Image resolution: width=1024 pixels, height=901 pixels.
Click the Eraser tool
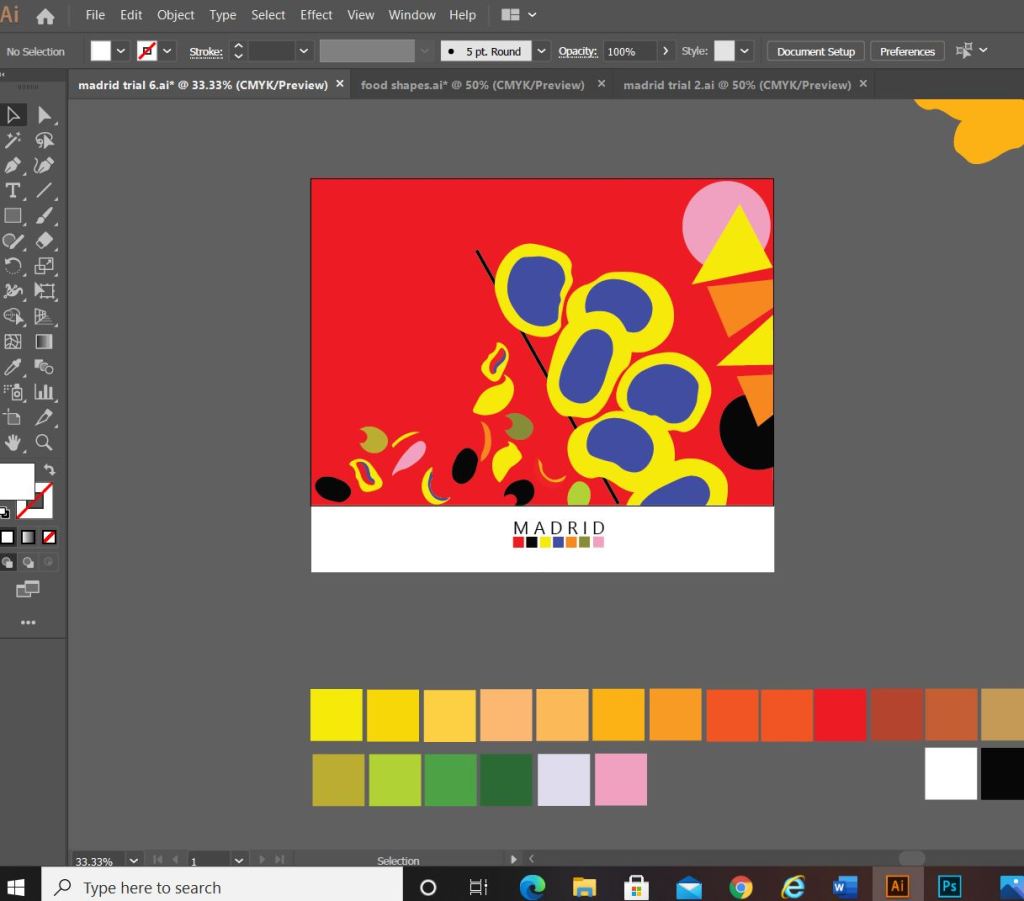[x=44, y=240]
